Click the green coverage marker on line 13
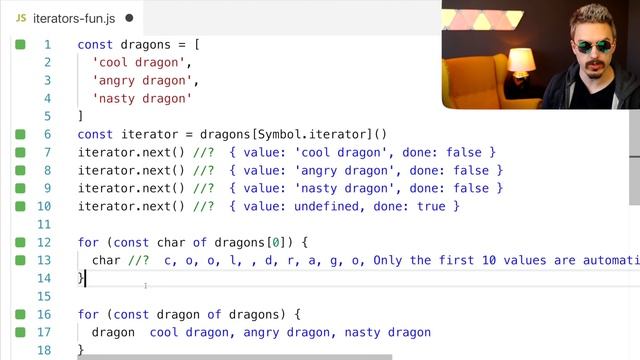 [x=20, y=260]
